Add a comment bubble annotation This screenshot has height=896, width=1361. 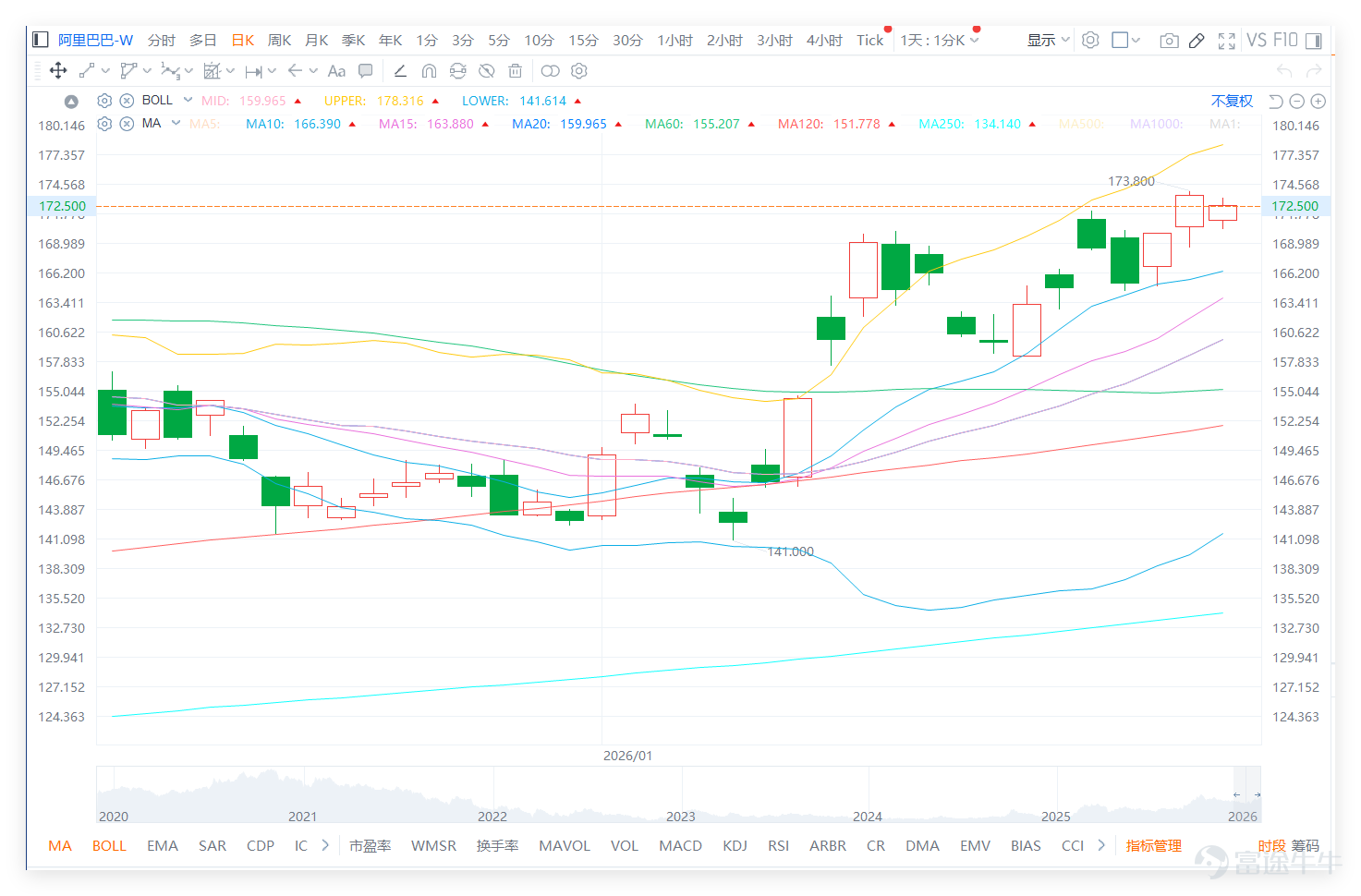click(x=366, y=71)
